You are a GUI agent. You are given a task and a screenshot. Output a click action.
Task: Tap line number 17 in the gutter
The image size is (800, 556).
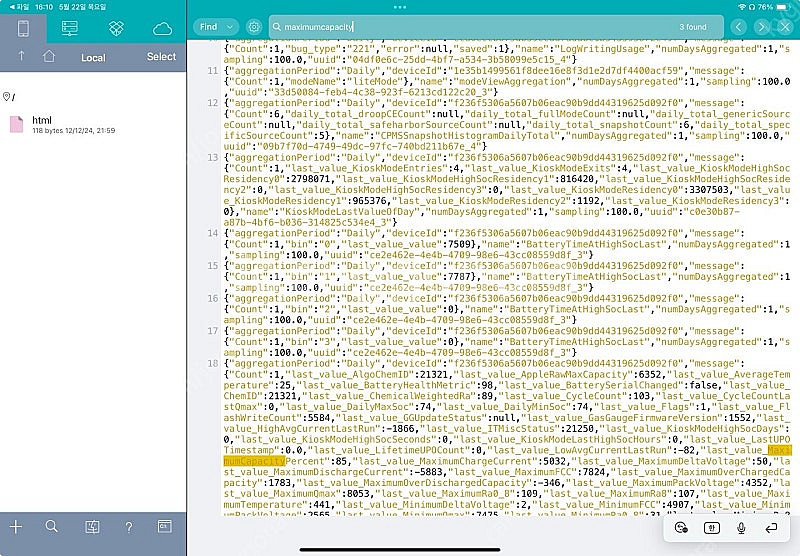tap(213, 331)
